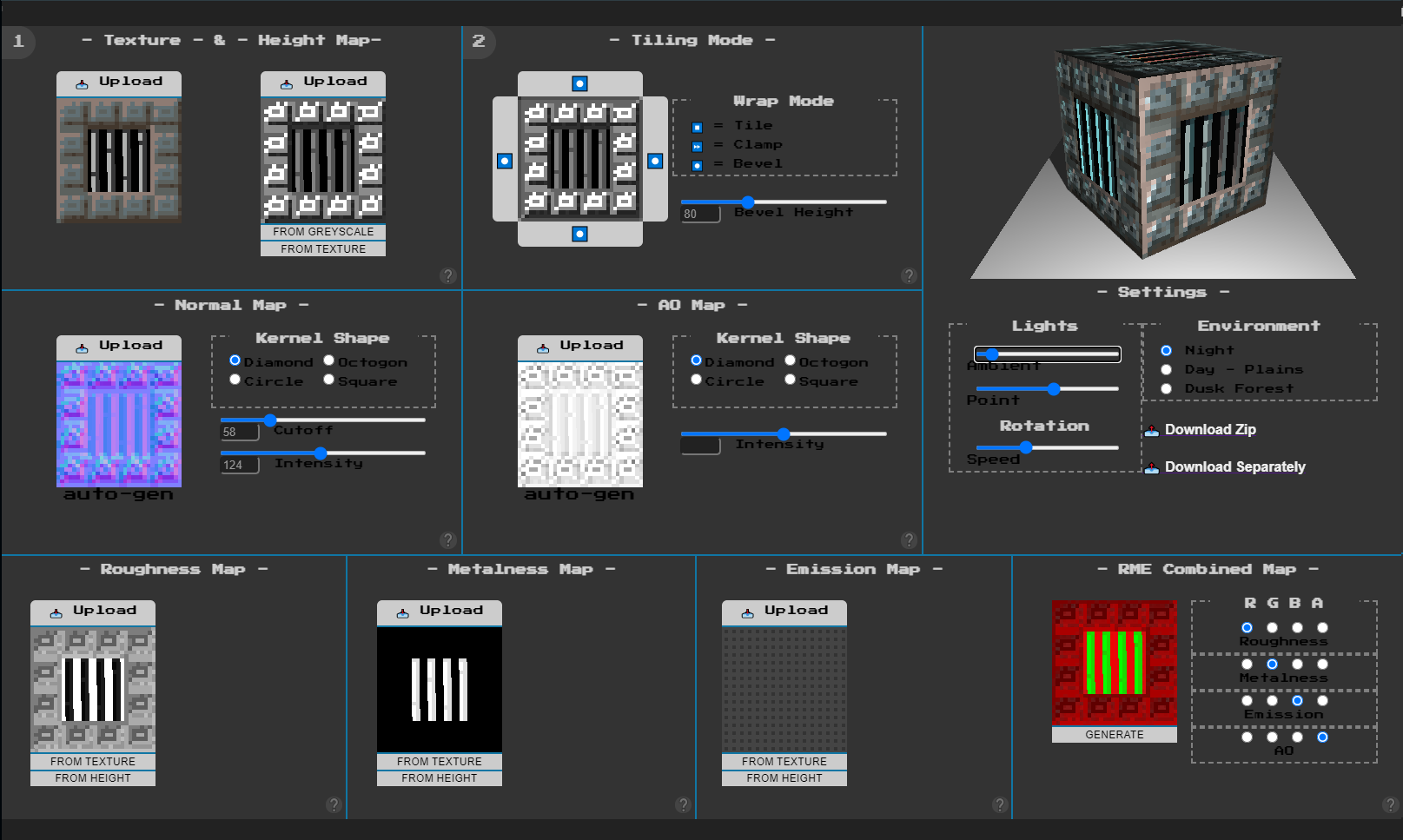Open help for the Tiling Mode panel
This screenshot has width=1403, height=840.
click(x=909, y=275)
